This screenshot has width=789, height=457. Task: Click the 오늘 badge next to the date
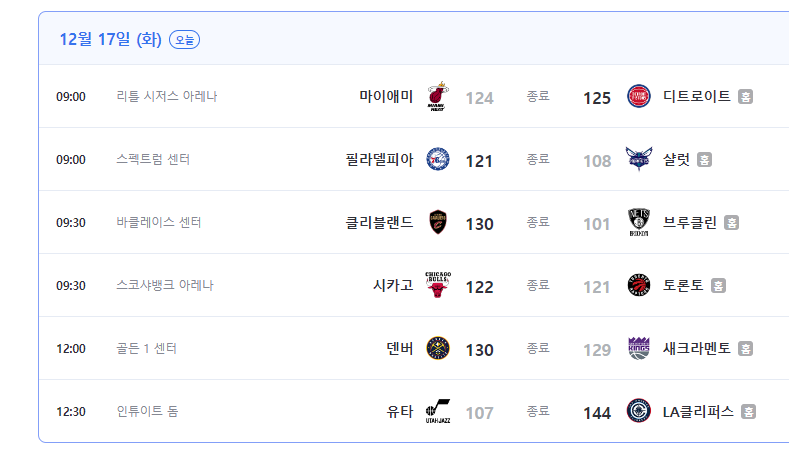click(x=184, y=40)
